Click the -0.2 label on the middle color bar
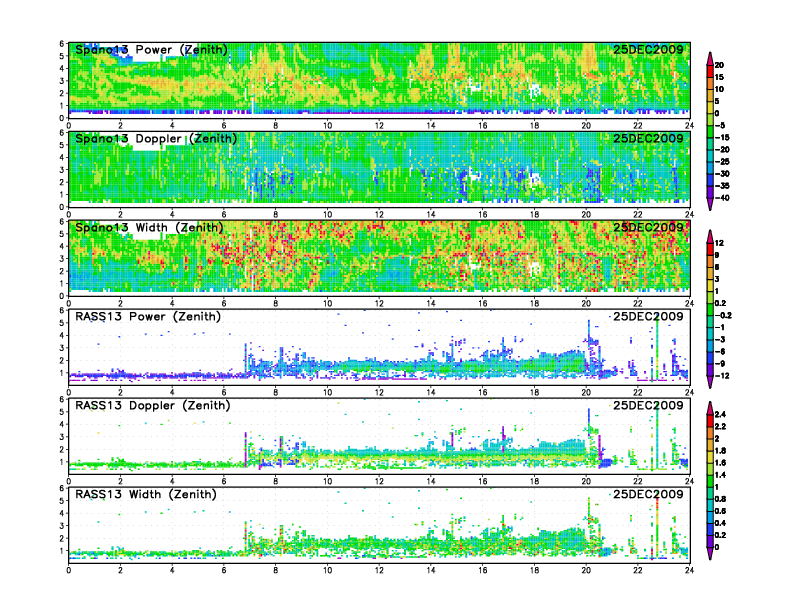Screen dimensions: 792x612 pyautogui.click(x=723, y=315)
